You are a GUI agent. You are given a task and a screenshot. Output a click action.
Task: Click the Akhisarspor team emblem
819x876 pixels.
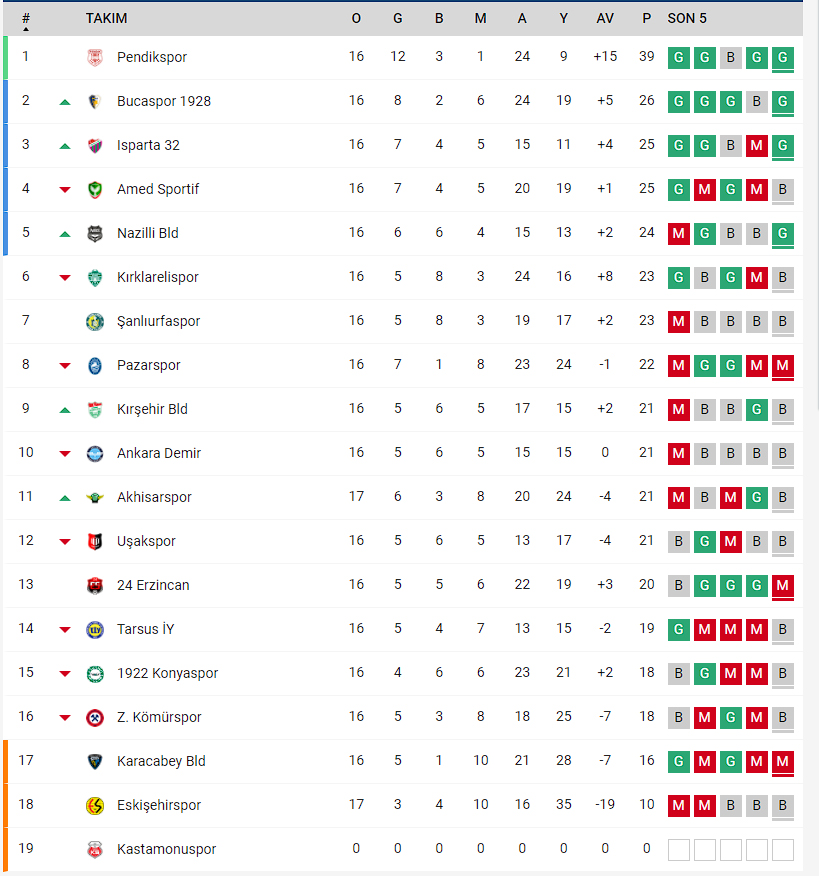point(95,497)
